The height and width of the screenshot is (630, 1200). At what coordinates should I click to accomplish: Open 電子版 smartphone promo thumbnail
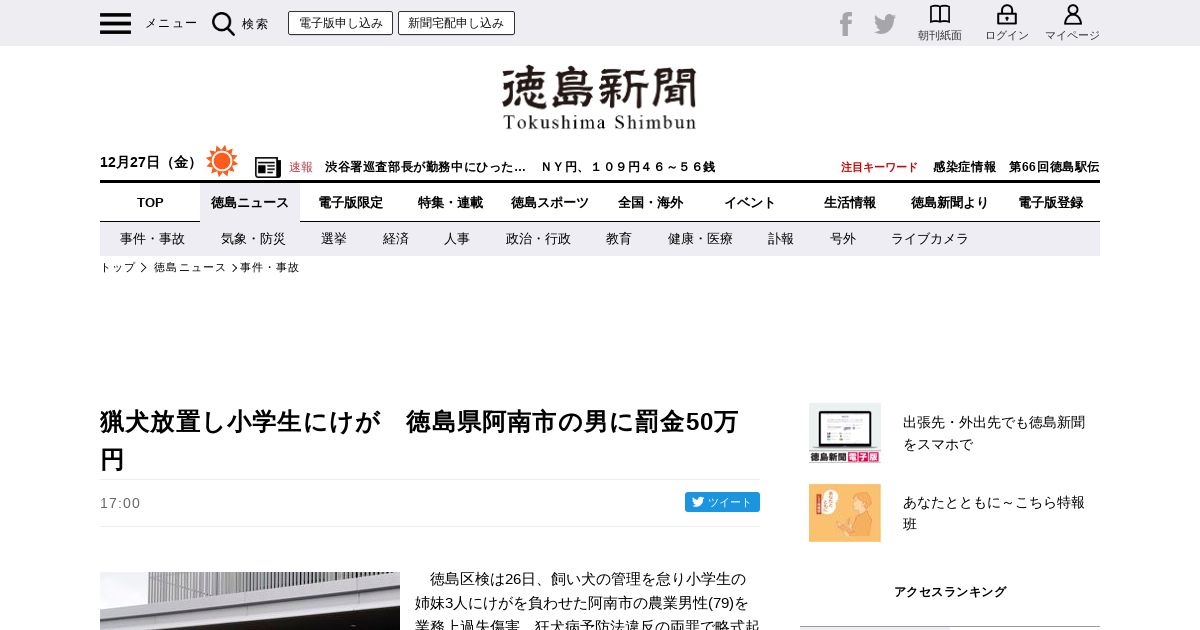(x=845, y=433)
